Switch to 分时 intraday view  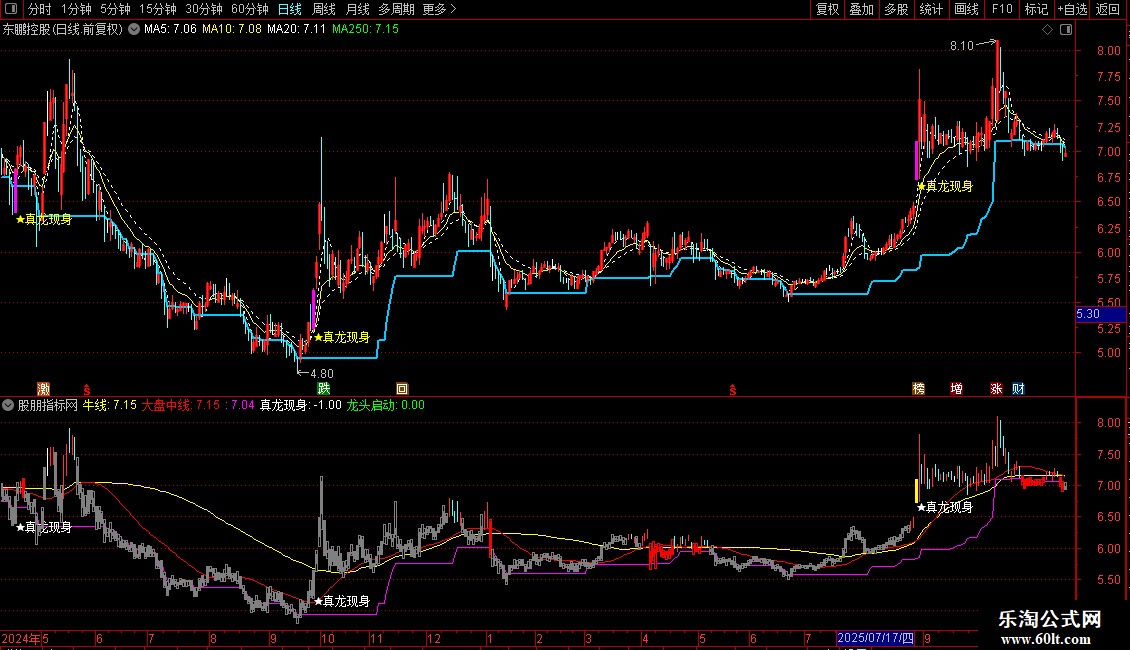click(40, 9)
